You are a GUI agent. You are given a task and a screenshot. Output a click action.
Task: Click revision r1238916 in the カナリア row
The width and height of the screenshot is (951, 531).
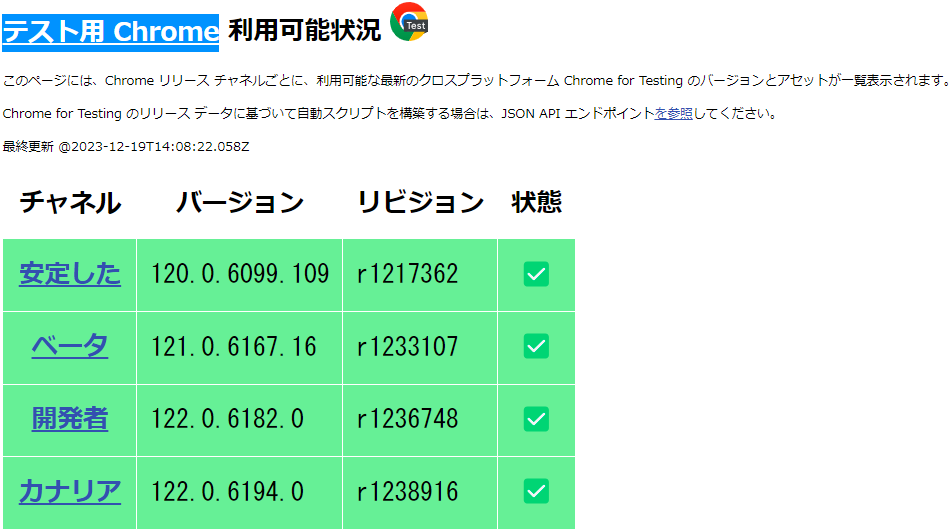tap(408, 491)
